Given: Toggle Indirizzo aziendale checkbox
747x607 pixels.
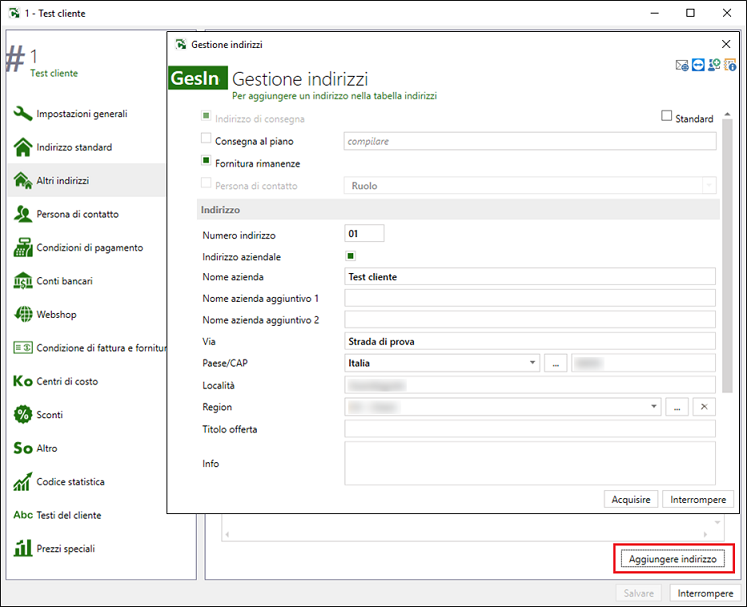Looking at the screenshot, I should pos(351,256).
